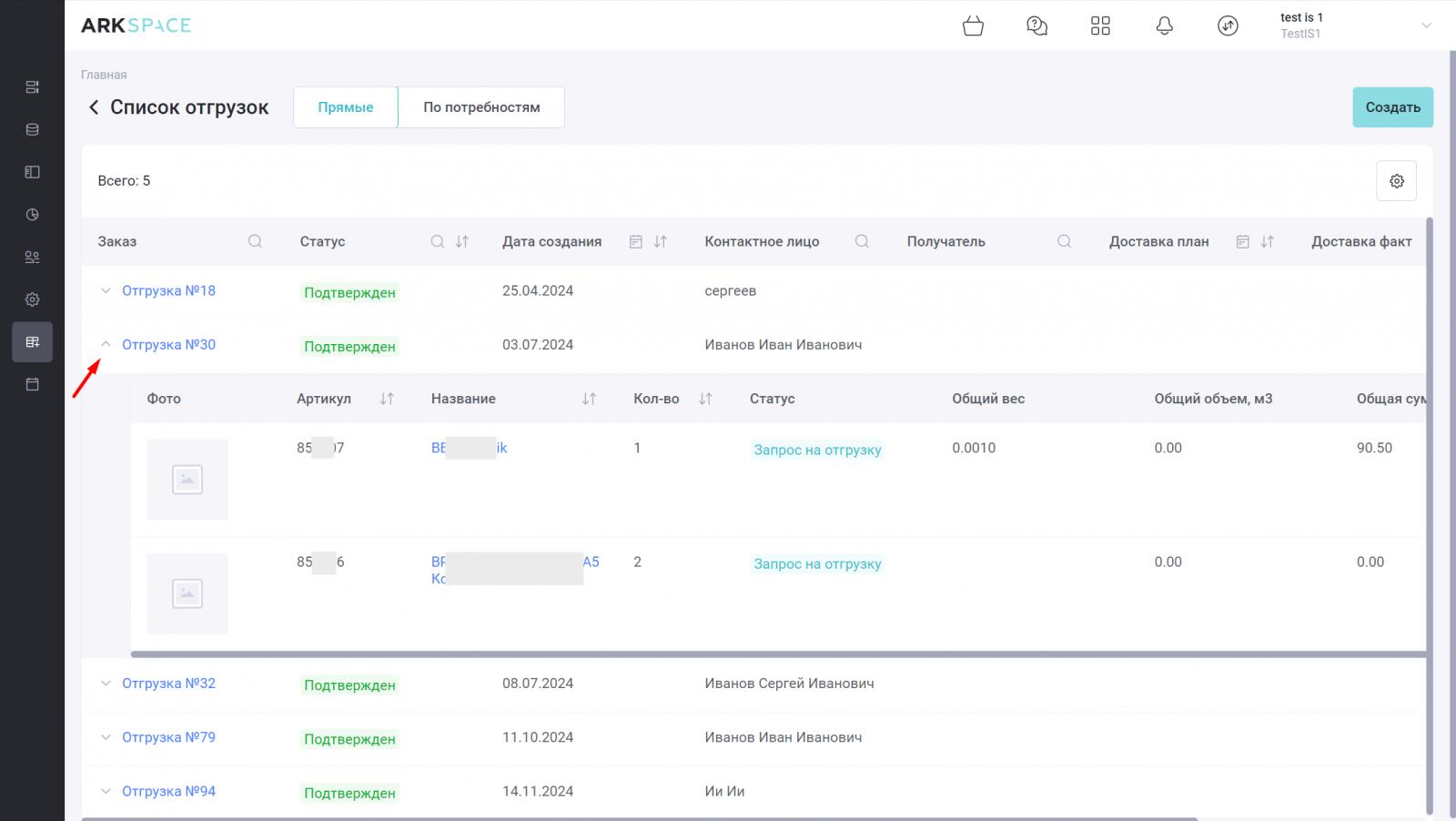Sort by Дата создания column
Screen dimensions: 1456x821
(x=661, y=241)
